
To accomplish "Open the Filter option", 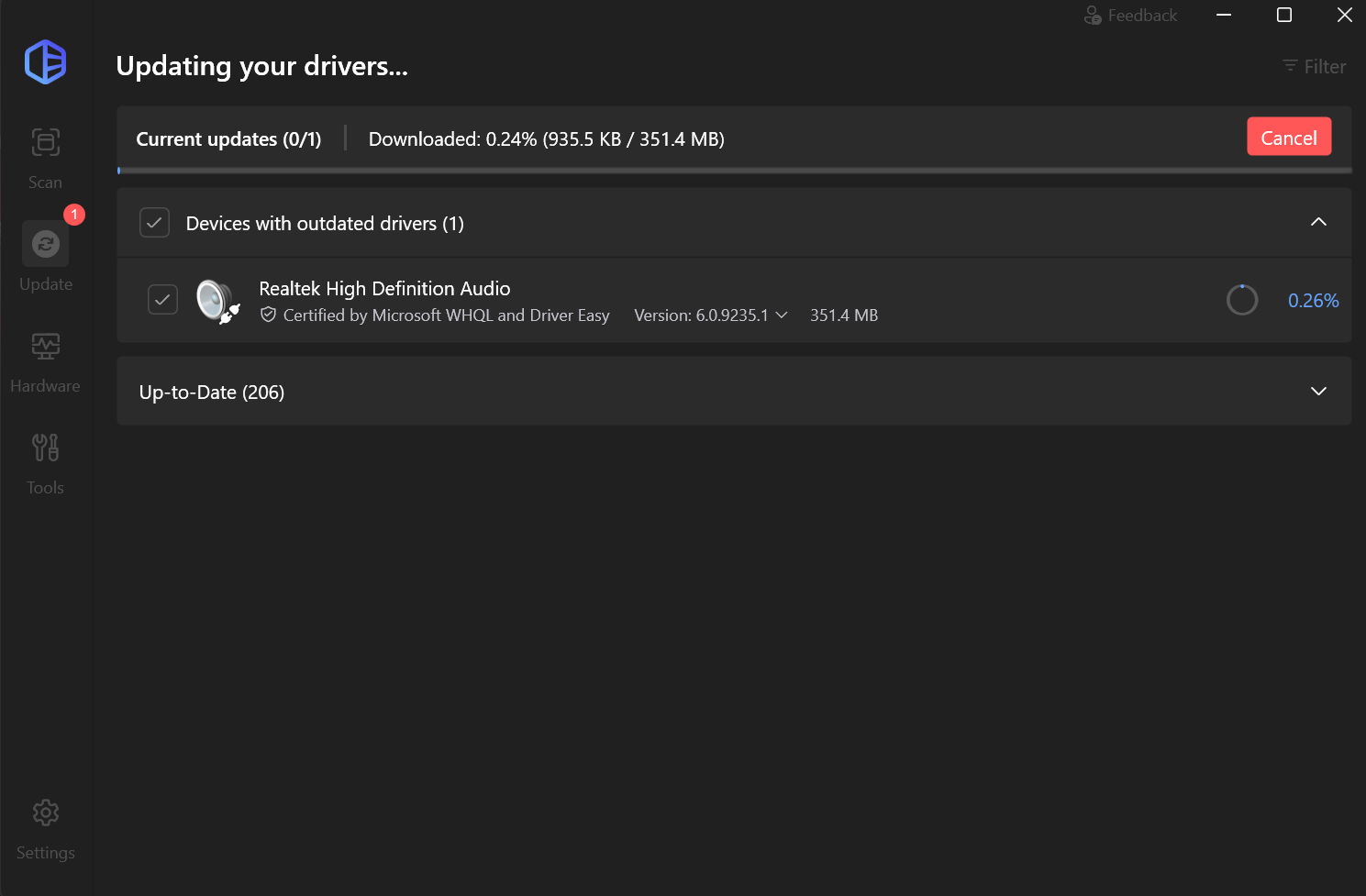I will [x=1315, y=67].
